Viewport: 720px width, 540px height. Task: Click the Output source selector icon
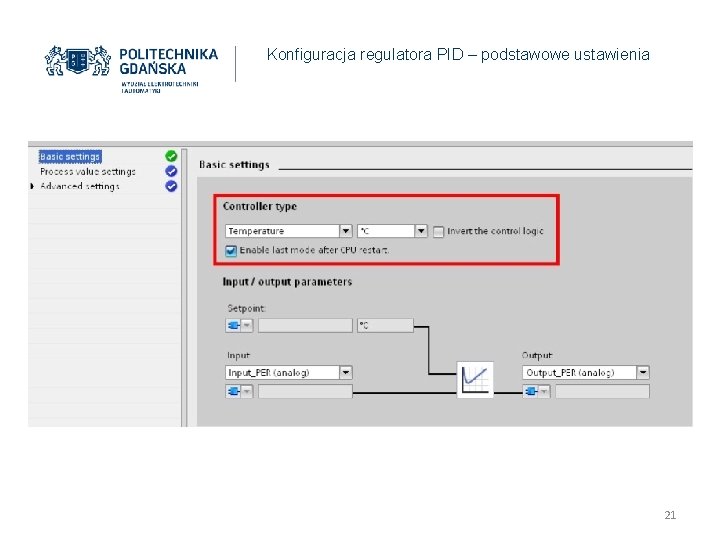coord(536,392)
